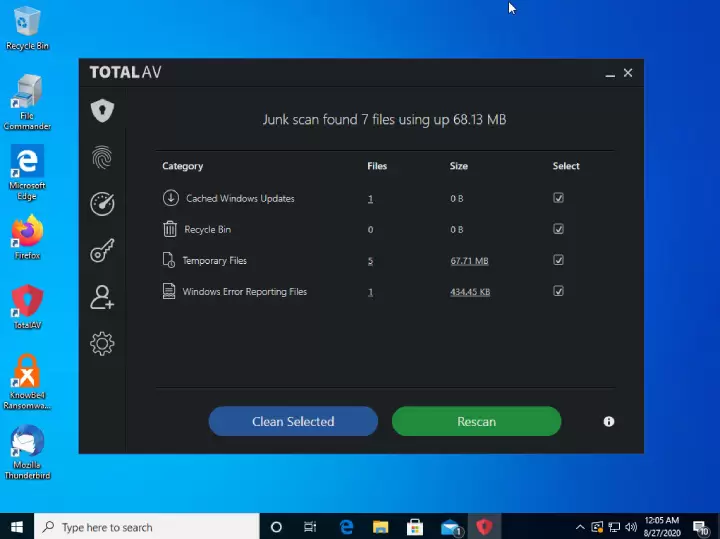Open volume control in system tray
Screen dimensions: 720x539
pos(631,527)
